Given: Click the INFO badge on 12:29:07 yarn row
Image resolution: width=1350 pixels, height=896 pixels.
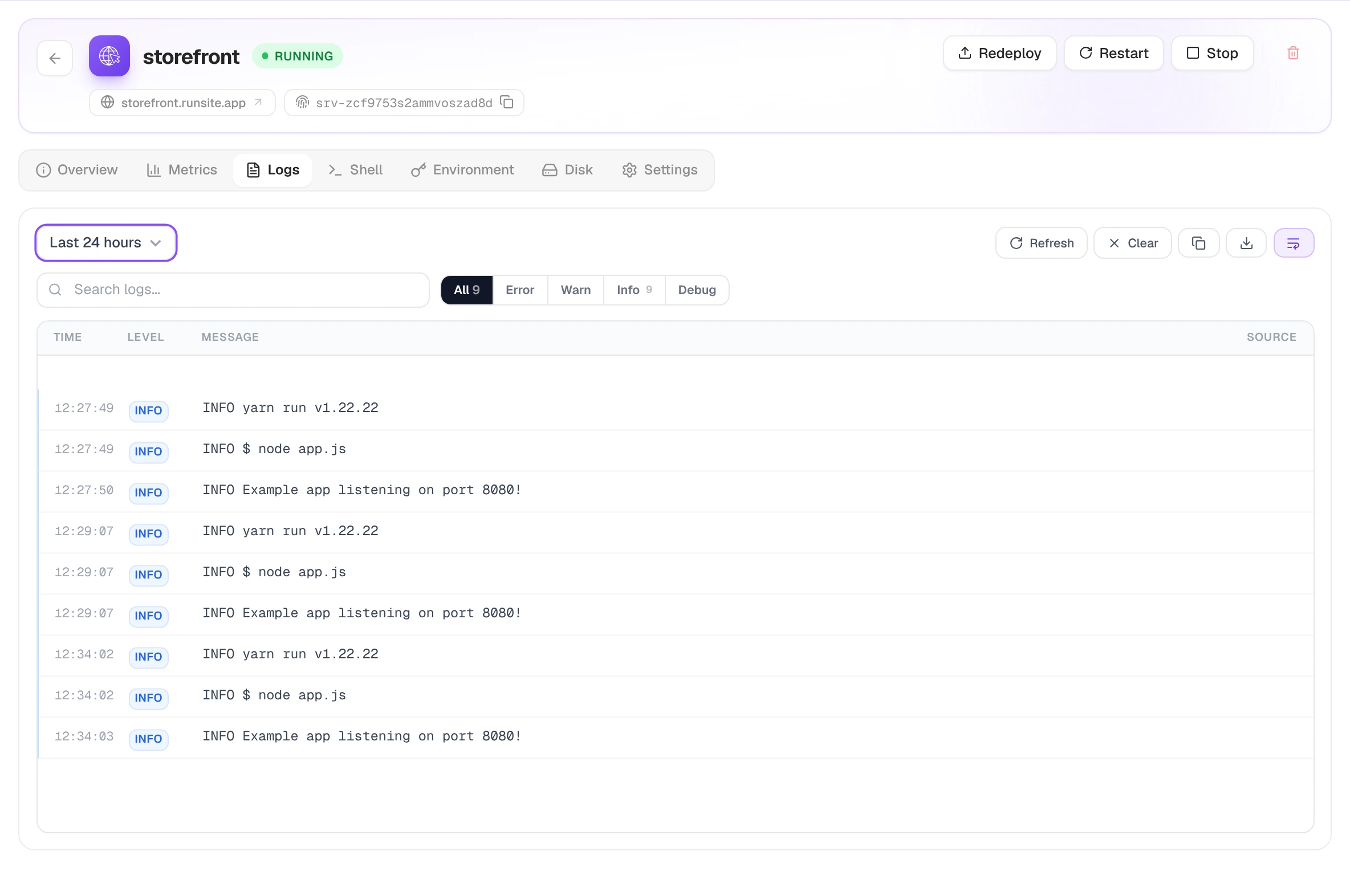Looking at the screenshot, I should 149,533.
